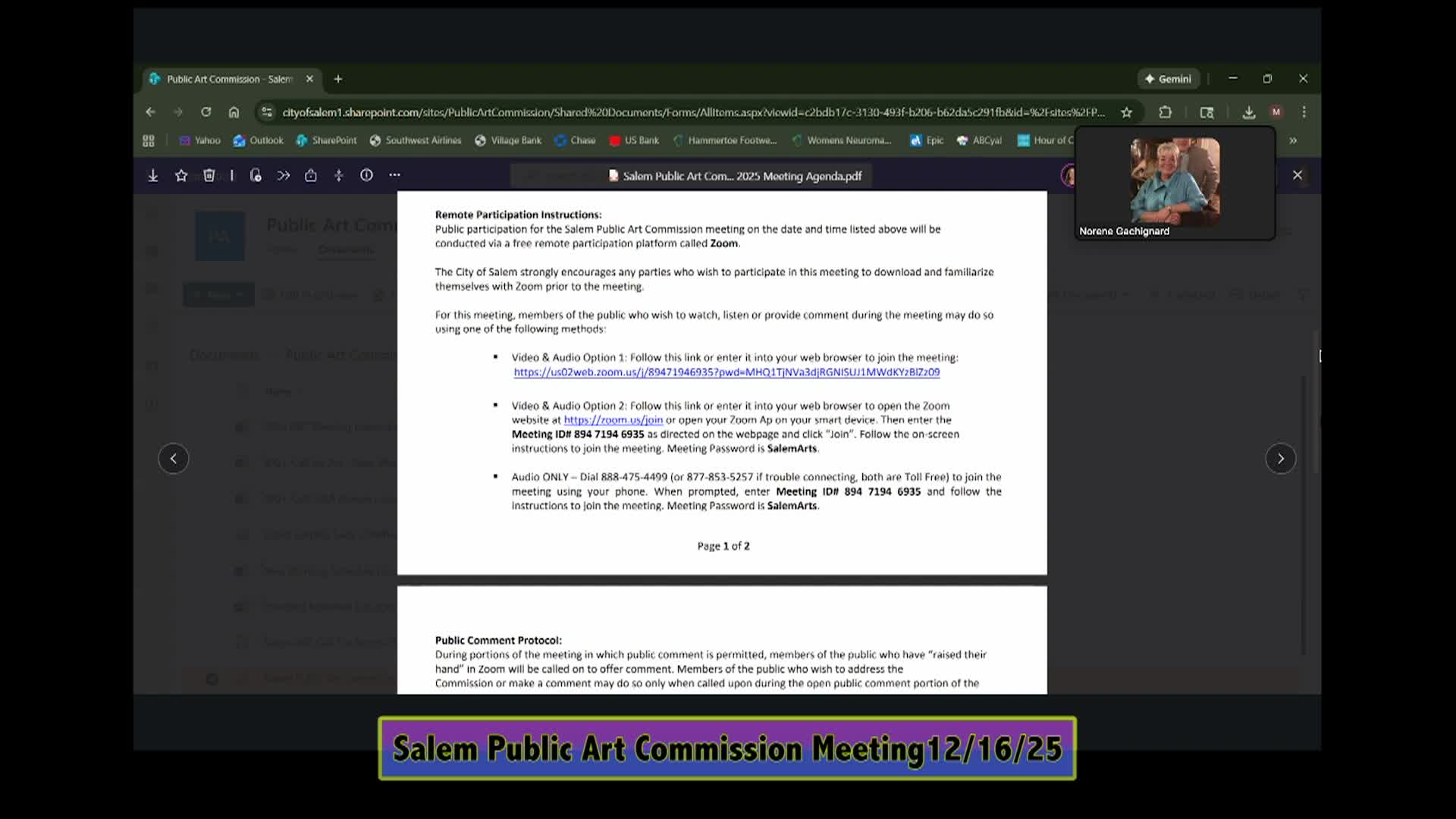Open the Gemini dropdown in the toolbar

pos(1168,78)
